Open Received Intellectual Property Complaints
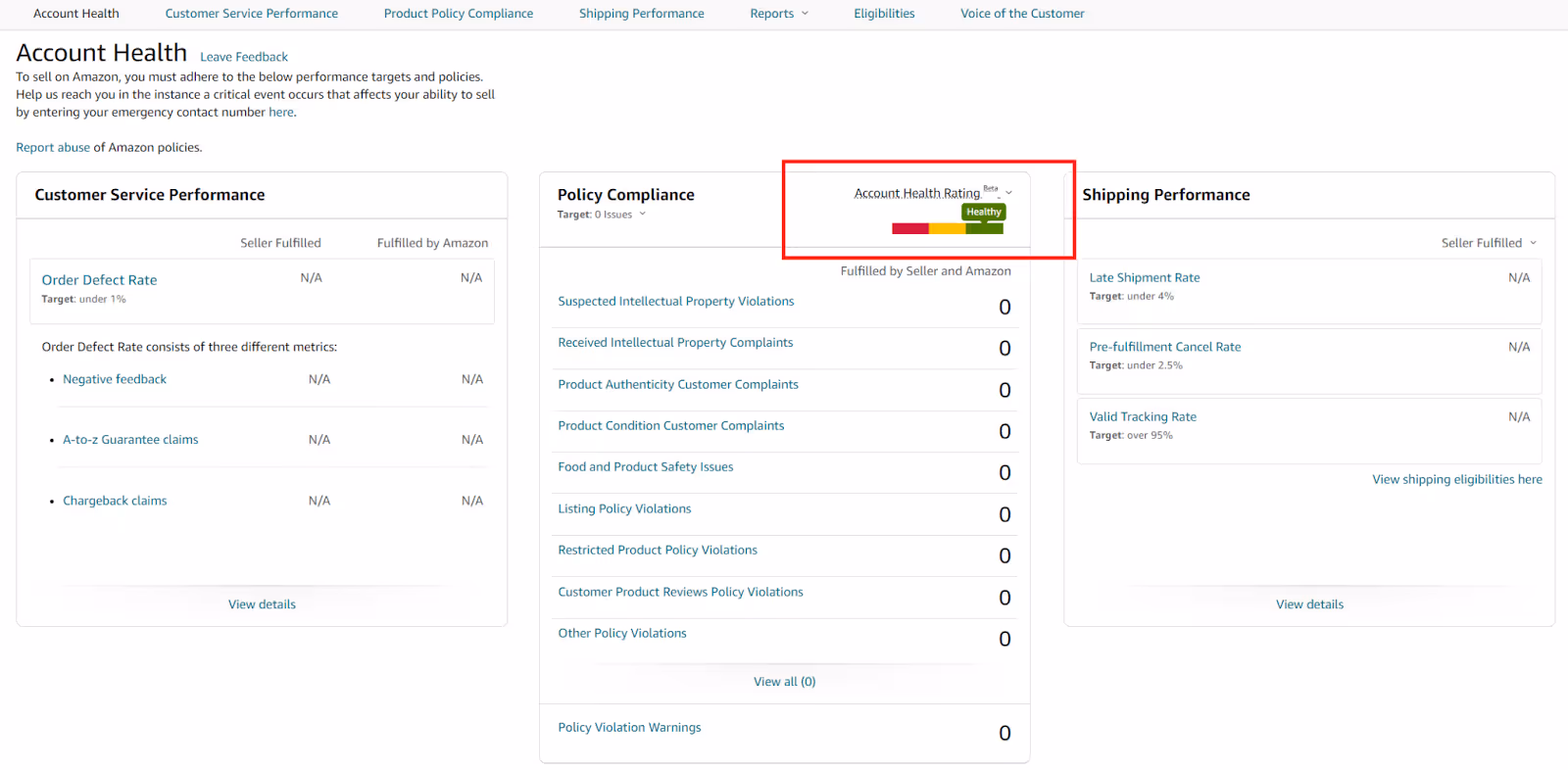 coord(675,343)
